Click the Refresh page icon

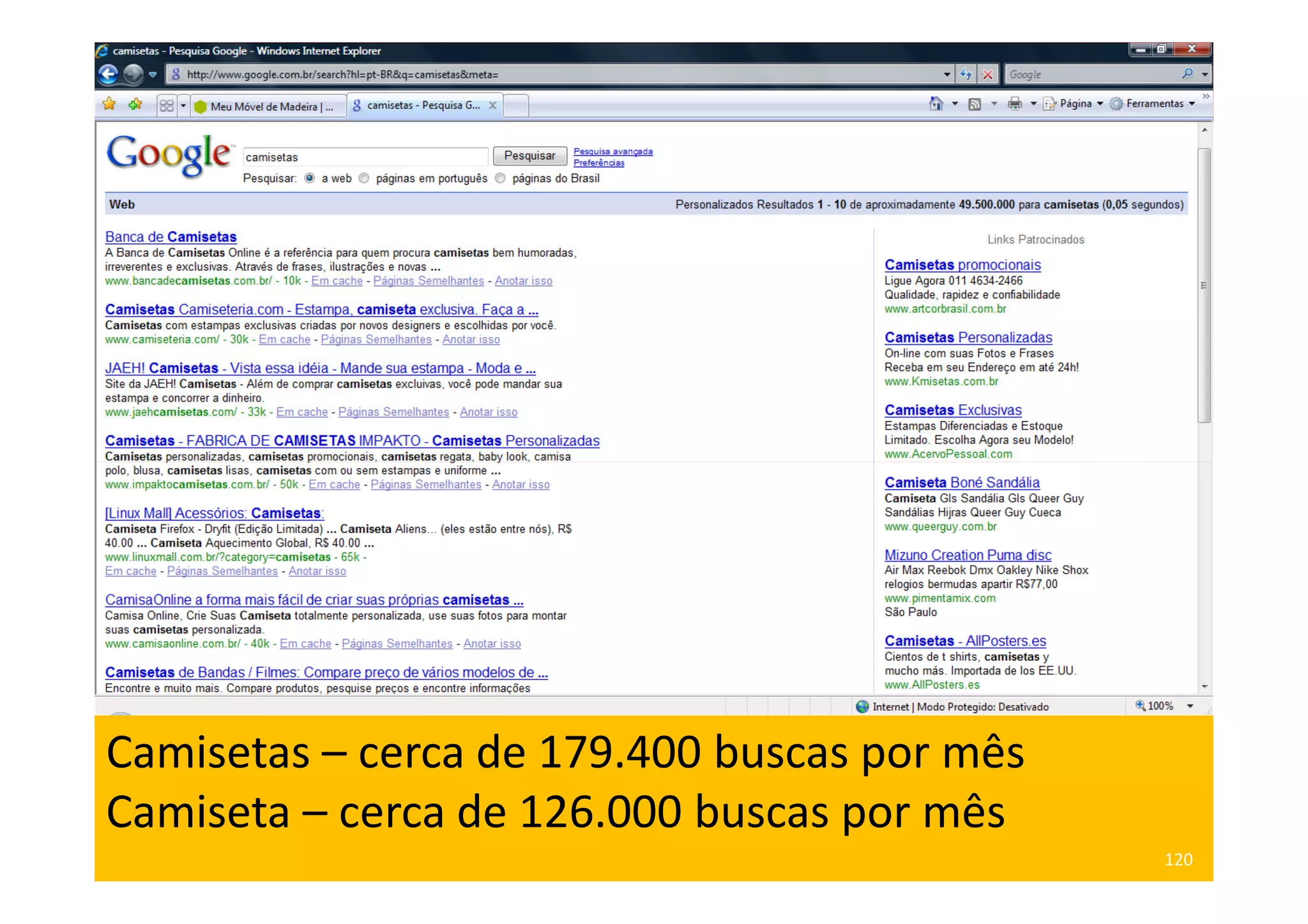[966, 75]
